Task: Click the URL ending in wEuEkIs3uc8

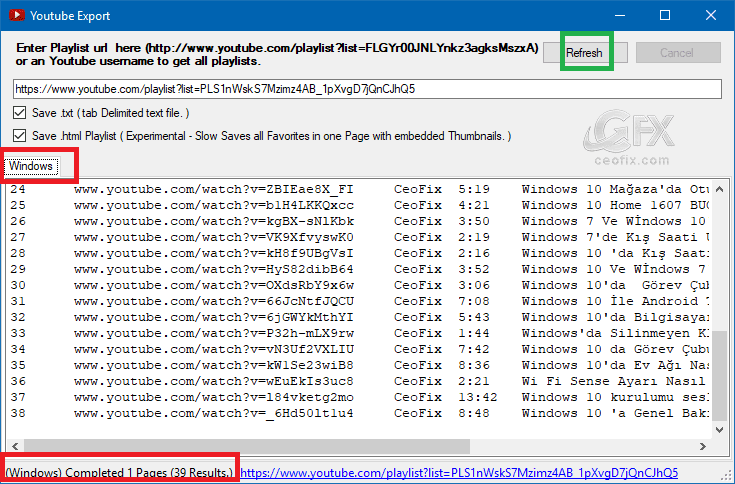Action: pos(213,381)
